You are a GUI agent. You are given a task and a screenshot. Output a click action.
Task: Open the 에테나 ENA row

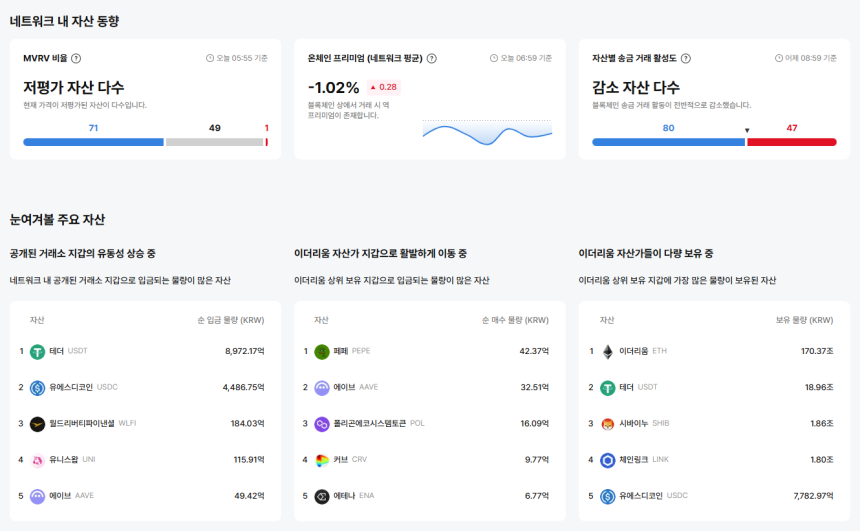tap(429, 496)
